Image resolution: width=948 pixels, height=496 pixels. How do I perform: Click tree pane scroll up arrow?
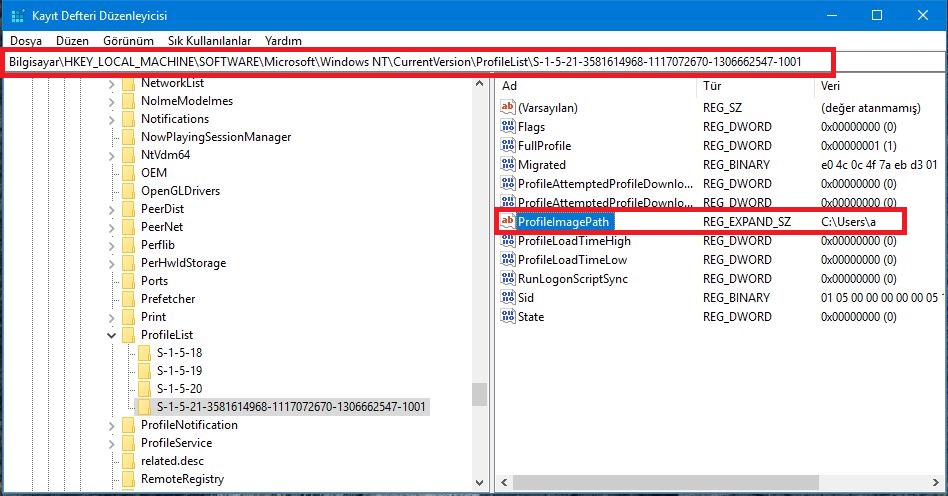pos(479,84)
